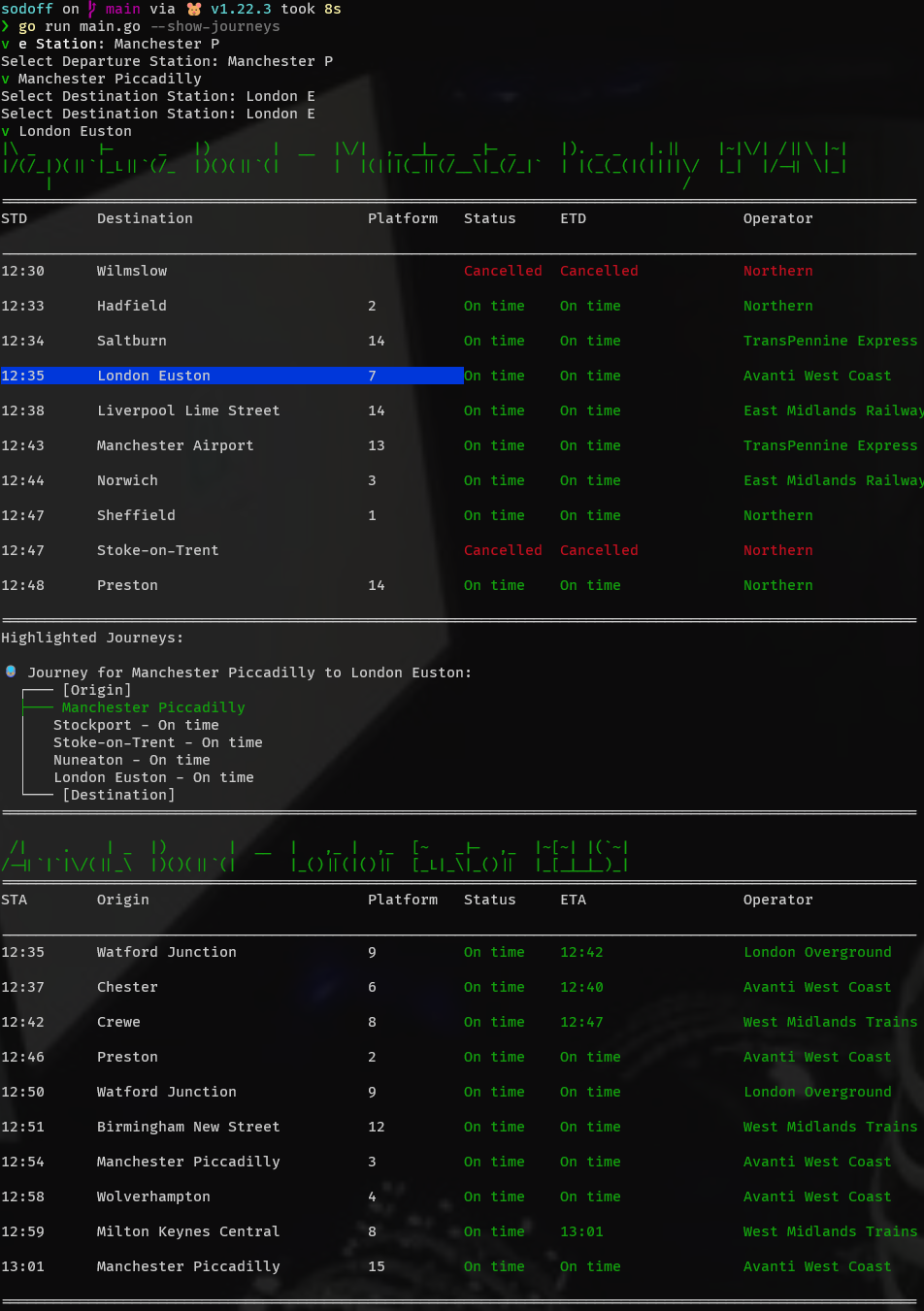Image resolution: width=924 pixels, height=1311 pixels.
Task: Click the STA column header
Action: pyautogui.click(x=15, y=900)
